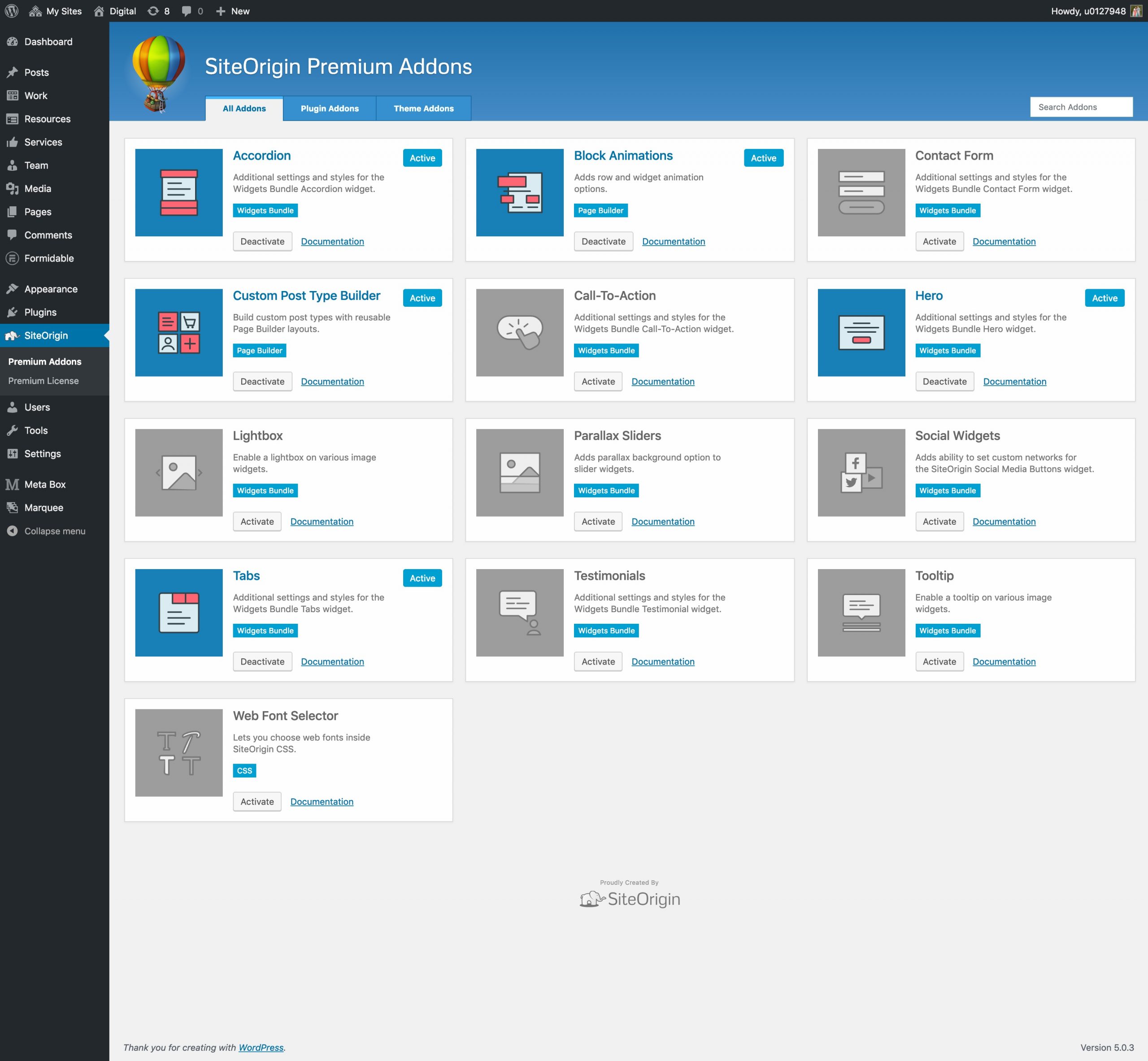Switch to Theme Addons tab
Screen dimensions: 1148x1061
point(423,108)
